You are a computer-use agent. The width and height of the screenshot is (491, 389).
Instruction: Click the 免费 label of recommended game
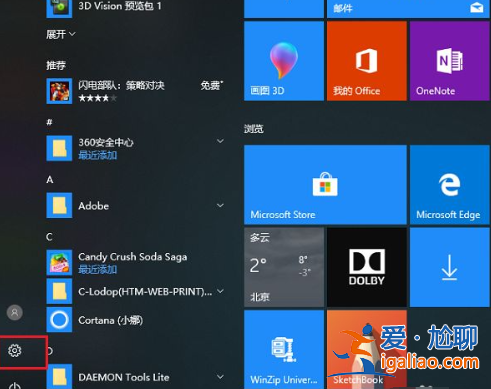pos(212,86)
